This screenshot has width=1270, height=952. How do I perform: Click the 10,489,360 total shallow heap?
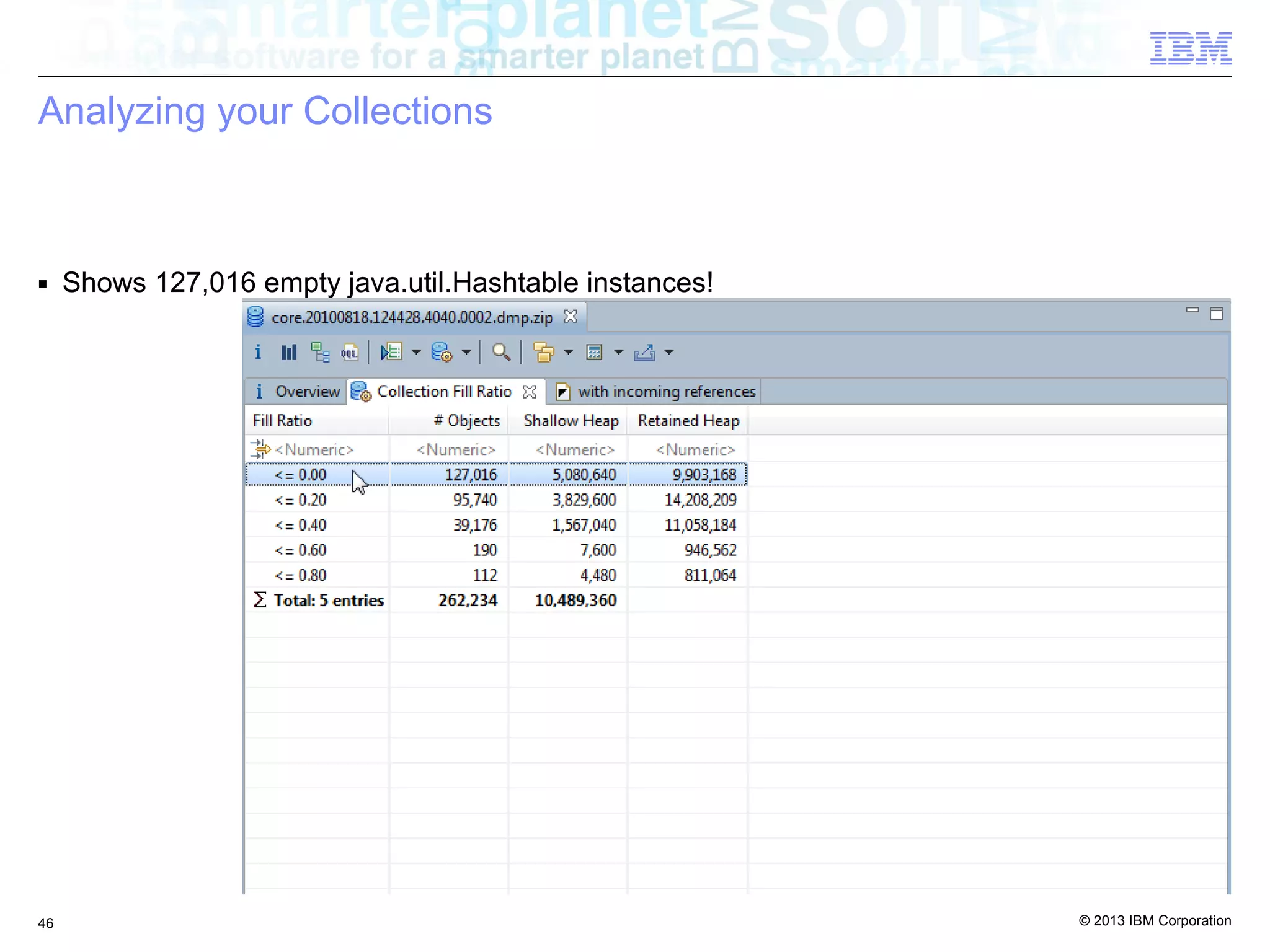pyautogui.click(x=575, y=601)
